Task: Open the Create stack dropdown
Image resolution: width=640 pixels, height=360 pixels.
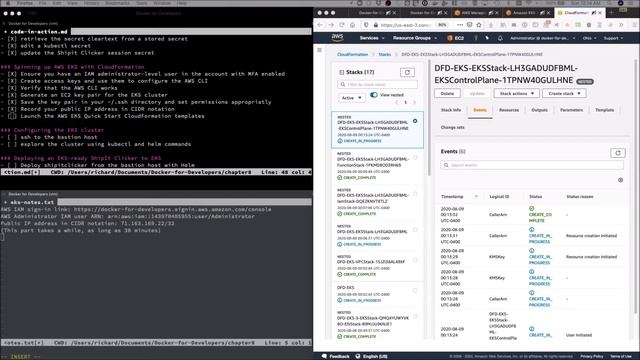Action: click(x=564, y=93)
